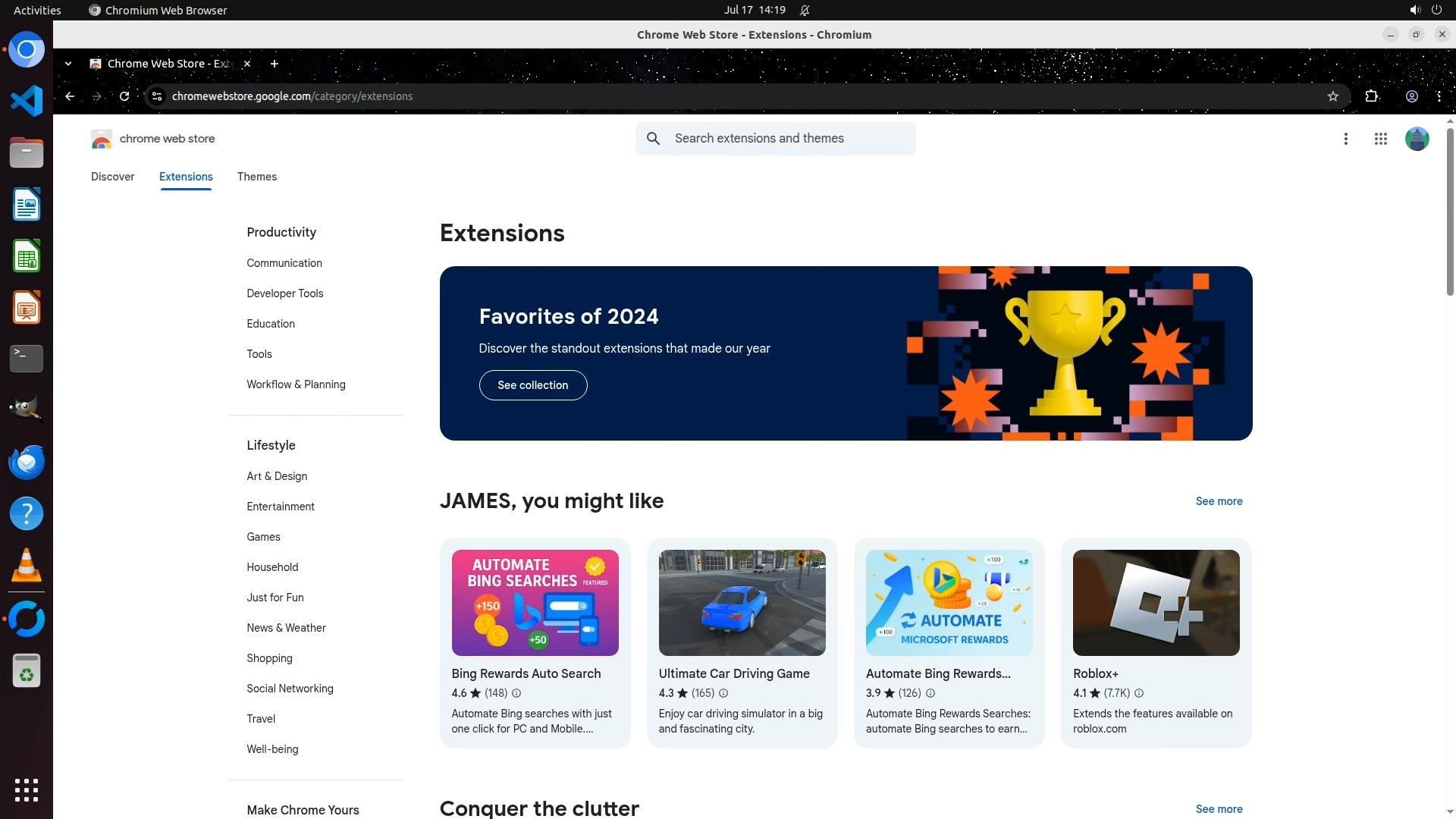Image resolution: width=1456 pixels, height=819 pixels.
Task: Bookmark this page with the star icon
Action: tap(1333, 96)
